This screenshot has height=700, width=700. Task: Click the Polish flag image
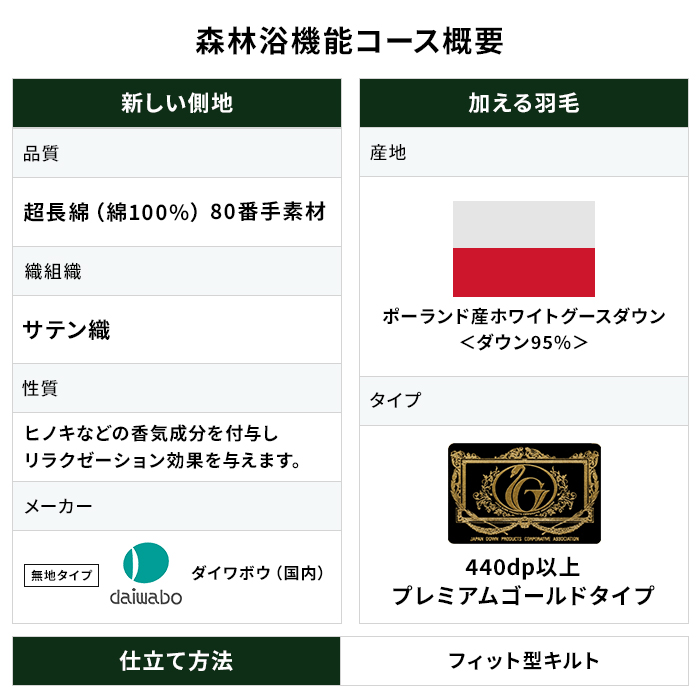click(x=524, y=248)
